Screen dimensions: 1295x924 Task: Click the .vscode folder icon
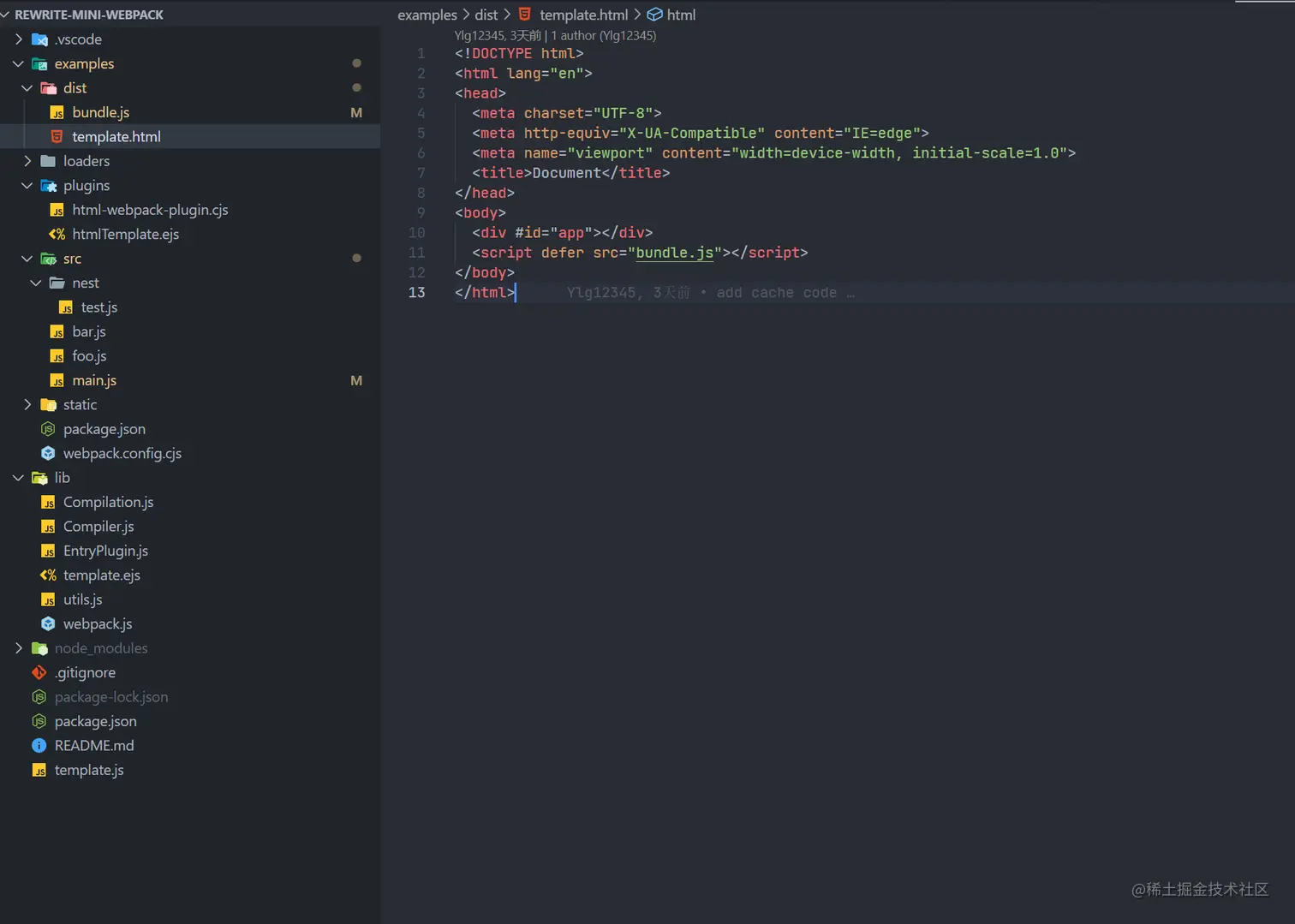point(39,39)
